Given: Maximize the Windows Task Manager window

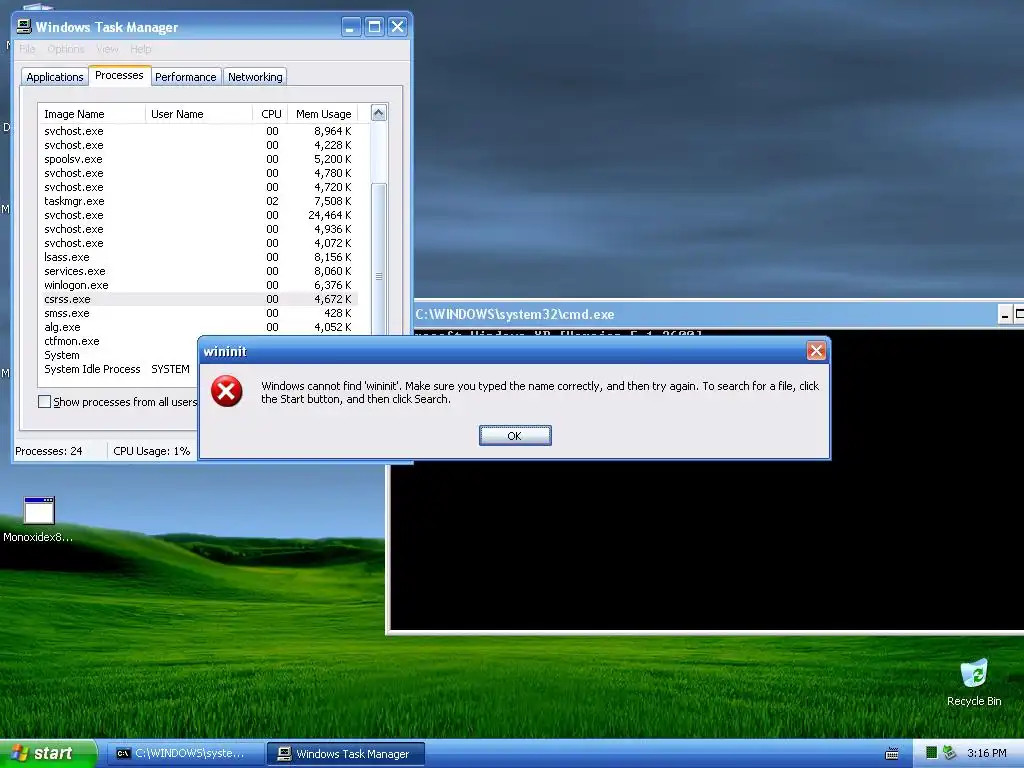Looking at the screenshot, I should [x=374, y=27].
